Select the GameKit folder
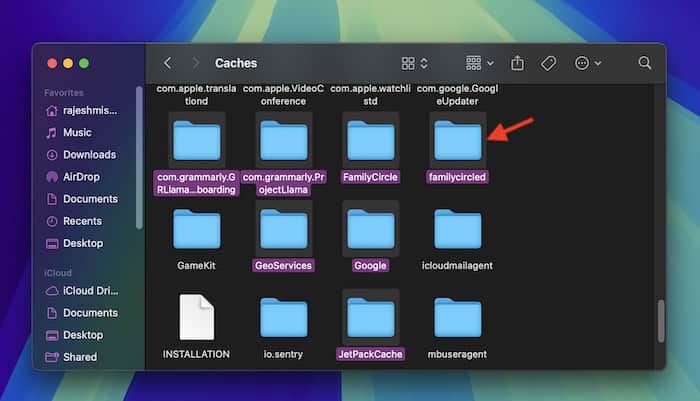The width and height of the screenshot is (700, 401). (196, 230)
